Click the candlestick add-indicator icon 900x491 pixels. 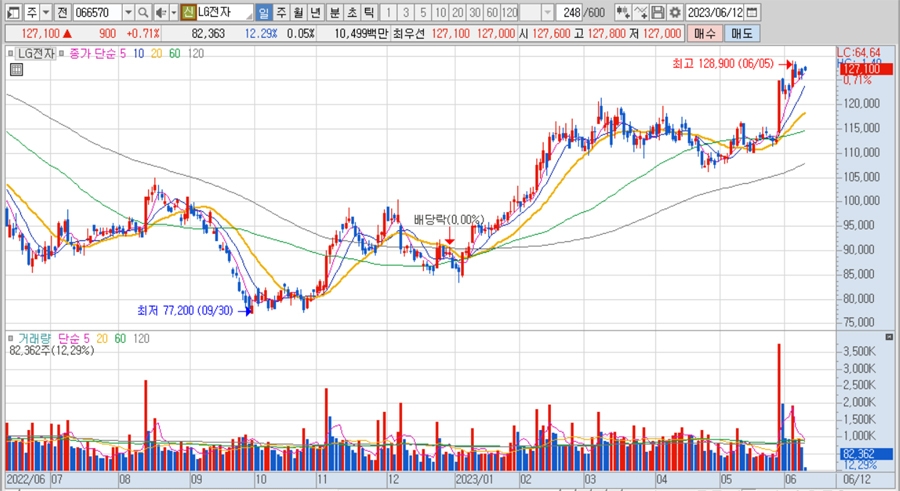click(623, 13)
